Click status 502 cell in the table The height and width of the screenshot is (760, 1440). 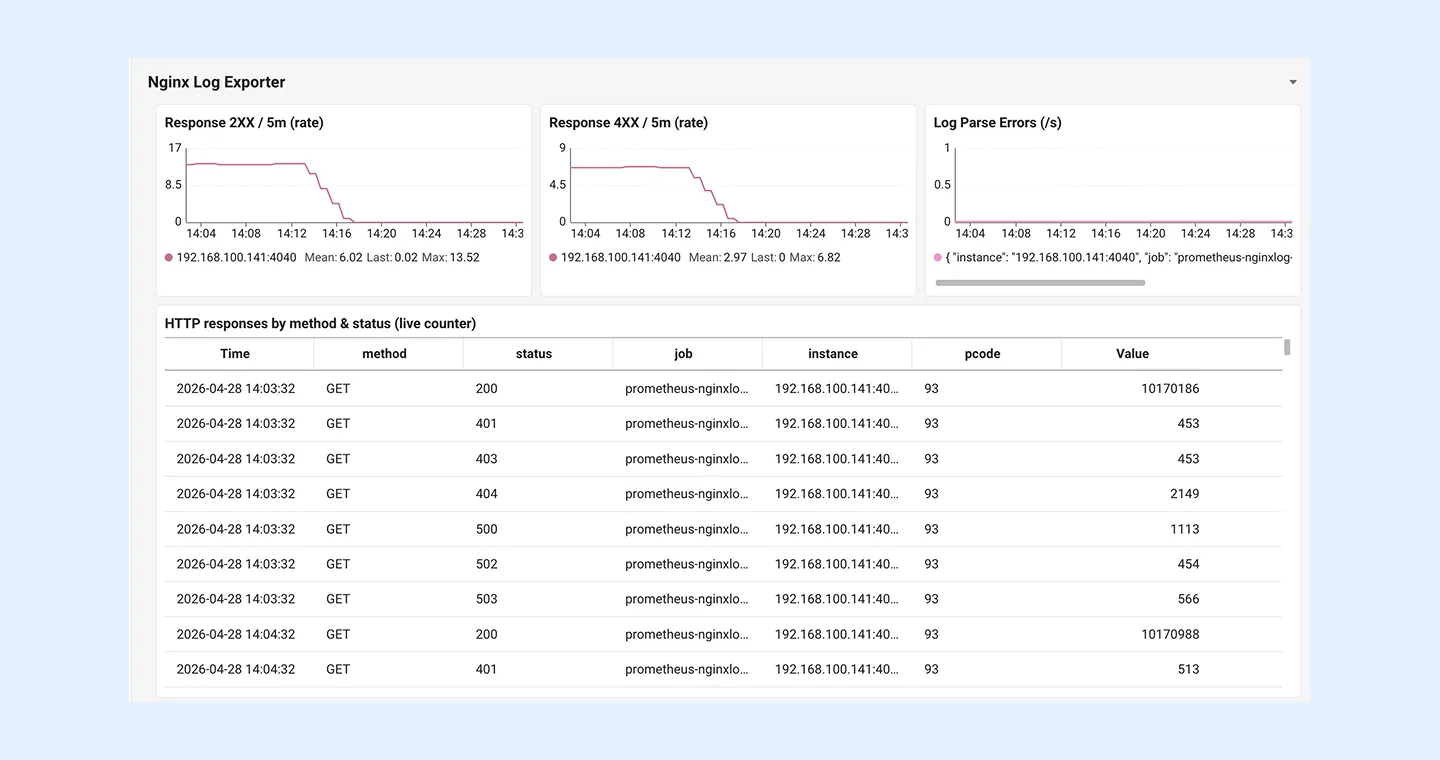(x=486, y=564)
